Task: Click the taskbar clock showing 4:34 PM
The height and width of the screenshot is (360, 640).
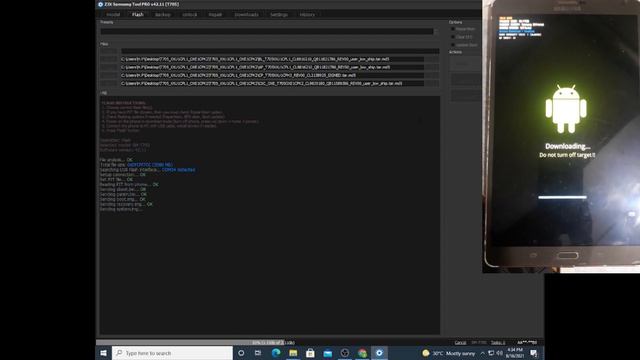Action: (x=514, y=353)
